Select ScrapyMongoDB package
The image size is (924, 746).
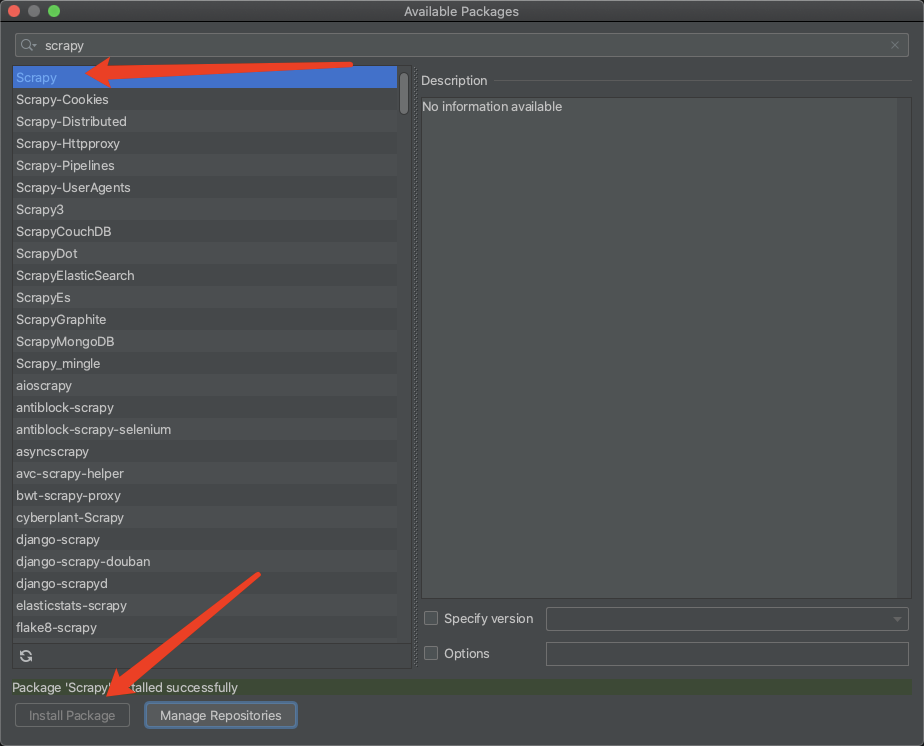click(x=204, y=342)
